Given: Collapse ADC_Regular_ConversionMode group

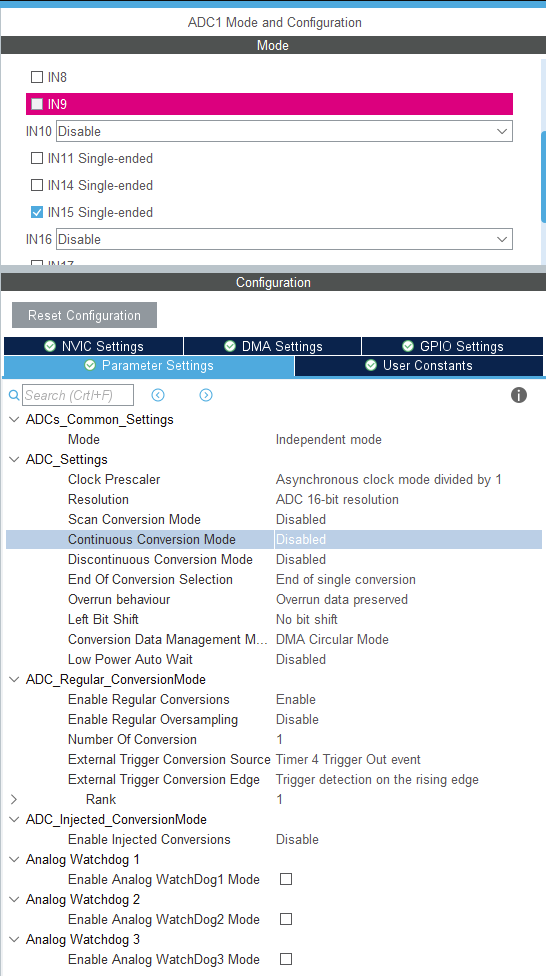Looking at the screenshot, I should click(14, 679).
